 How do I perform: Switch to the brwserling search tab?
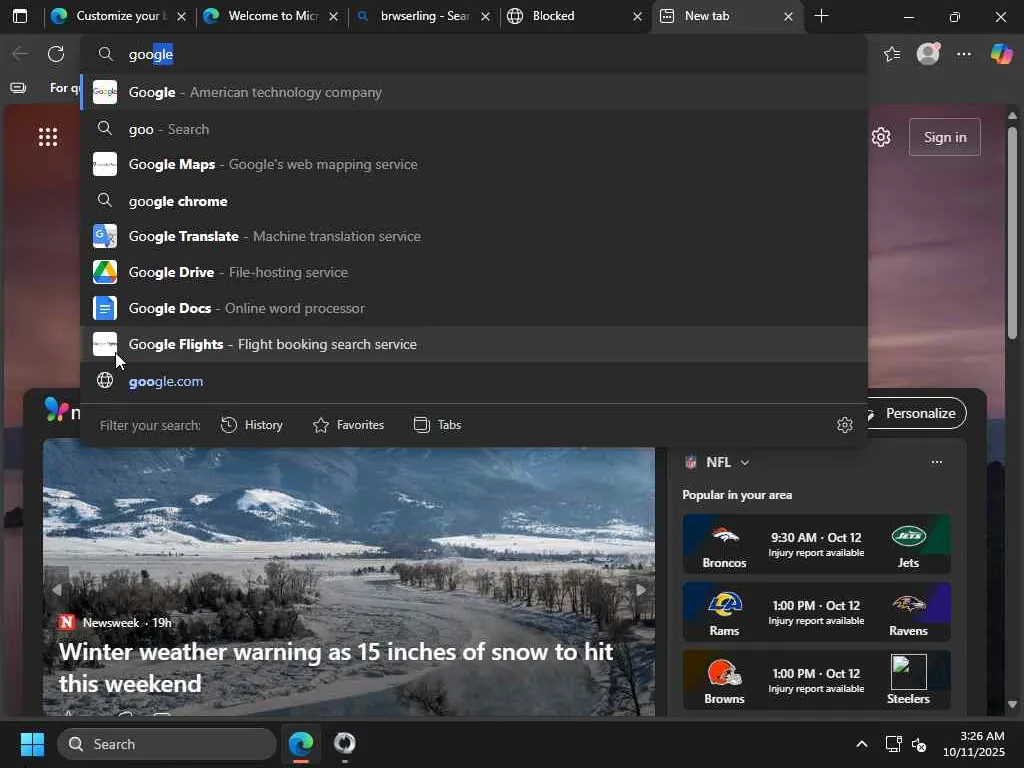(423, 16)
